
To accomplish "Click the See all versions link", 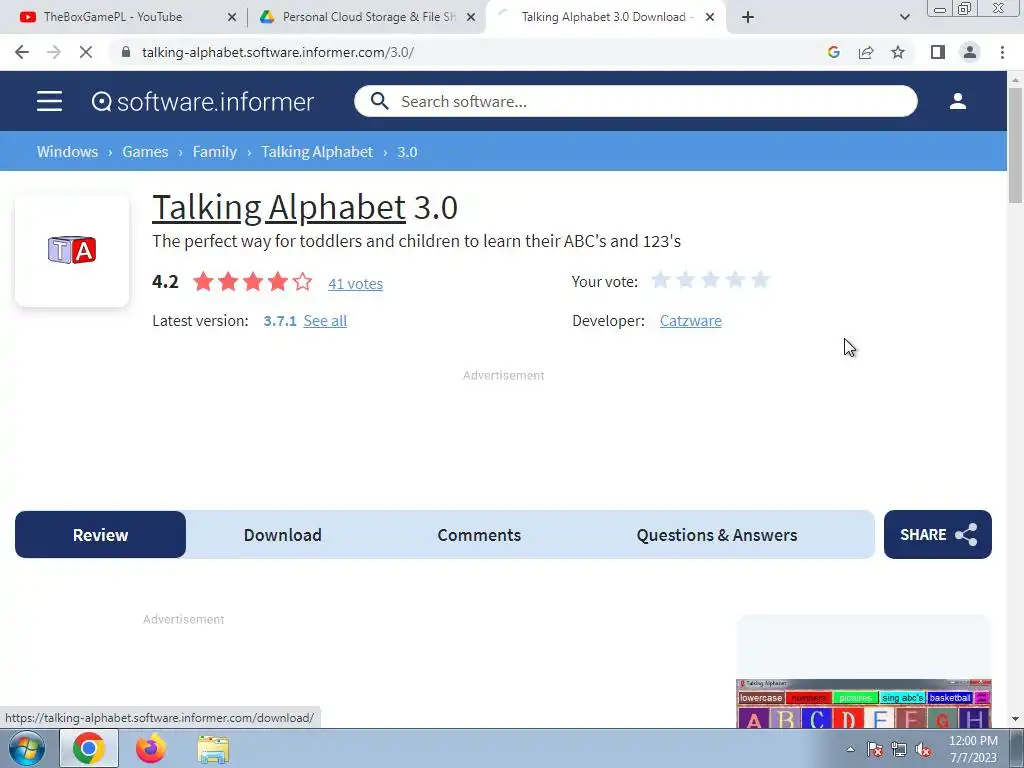I will pos(325,321).
